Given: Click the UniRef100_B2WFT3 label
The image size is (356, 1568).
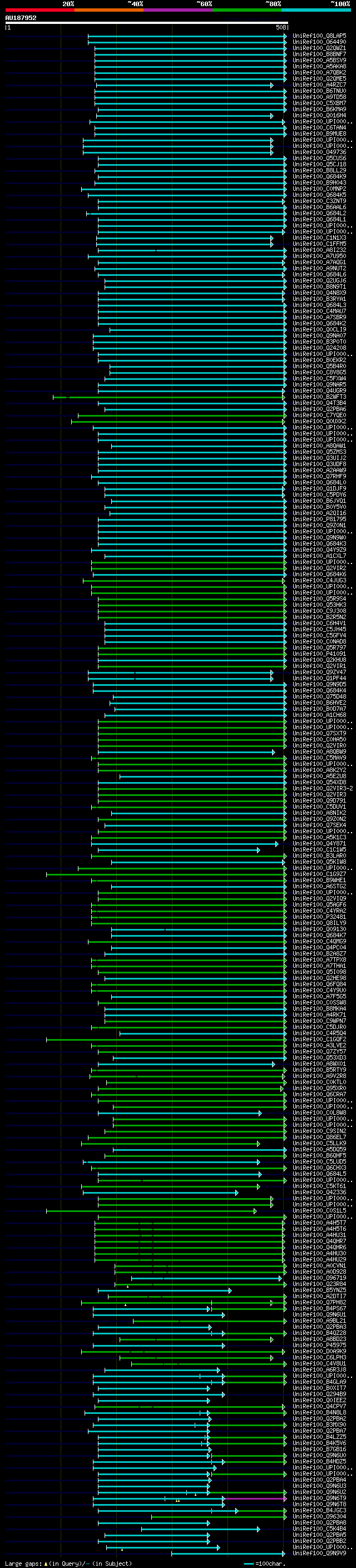Looking at the screenshot, I should coord(319,398).
